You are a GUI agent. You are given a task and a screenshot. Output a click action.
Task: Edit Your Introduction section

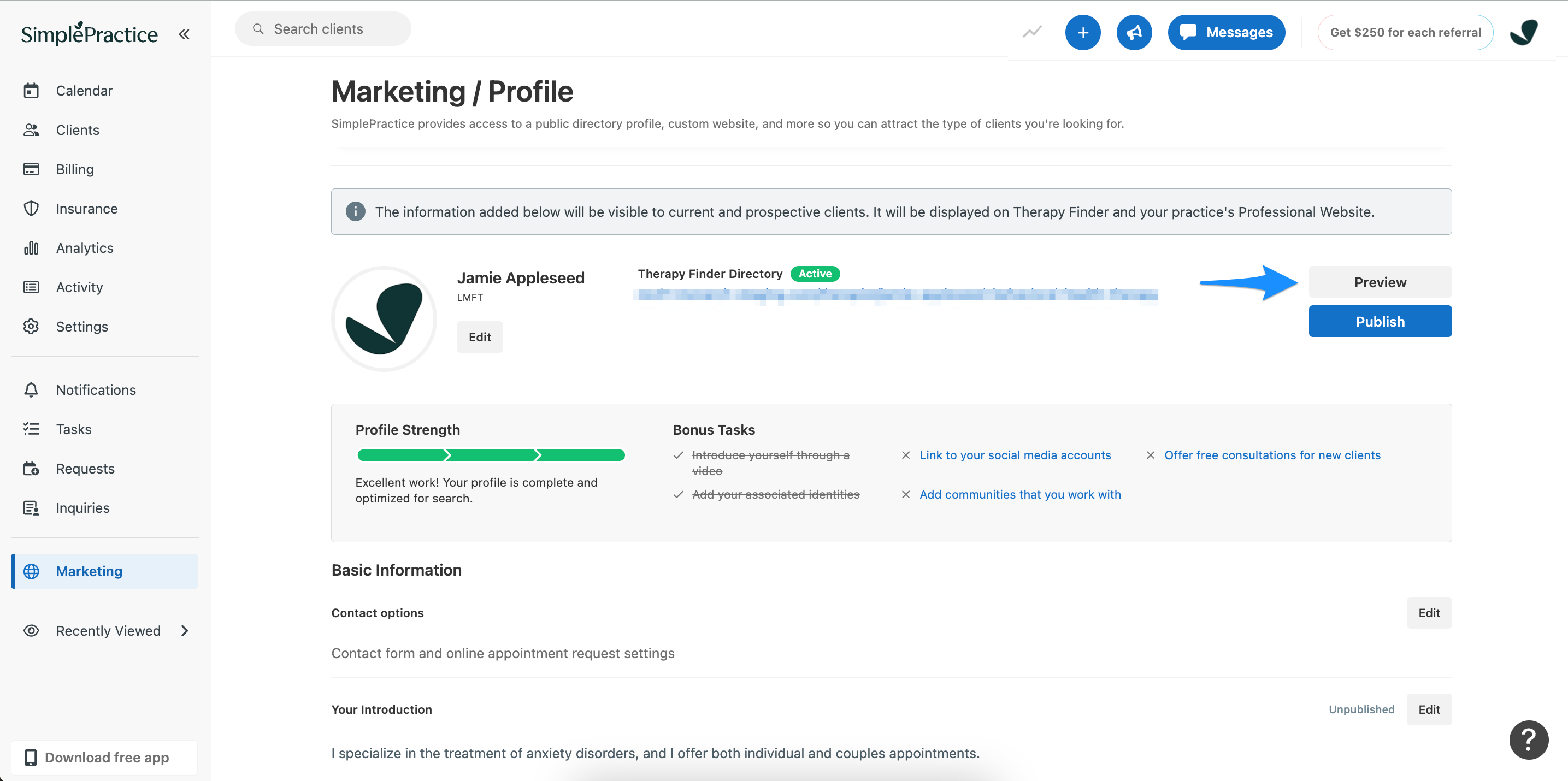tap(1429, 709)
